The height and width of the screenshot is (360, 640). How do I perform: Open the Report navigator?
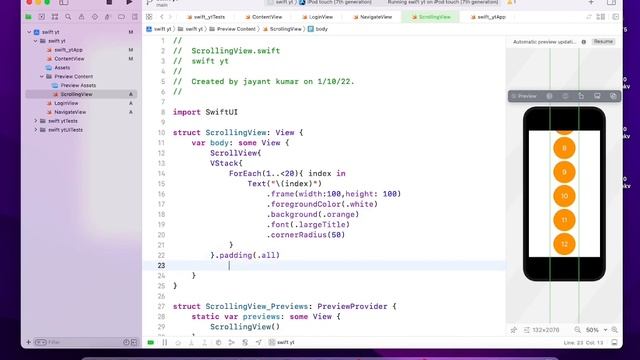(135, 17)
